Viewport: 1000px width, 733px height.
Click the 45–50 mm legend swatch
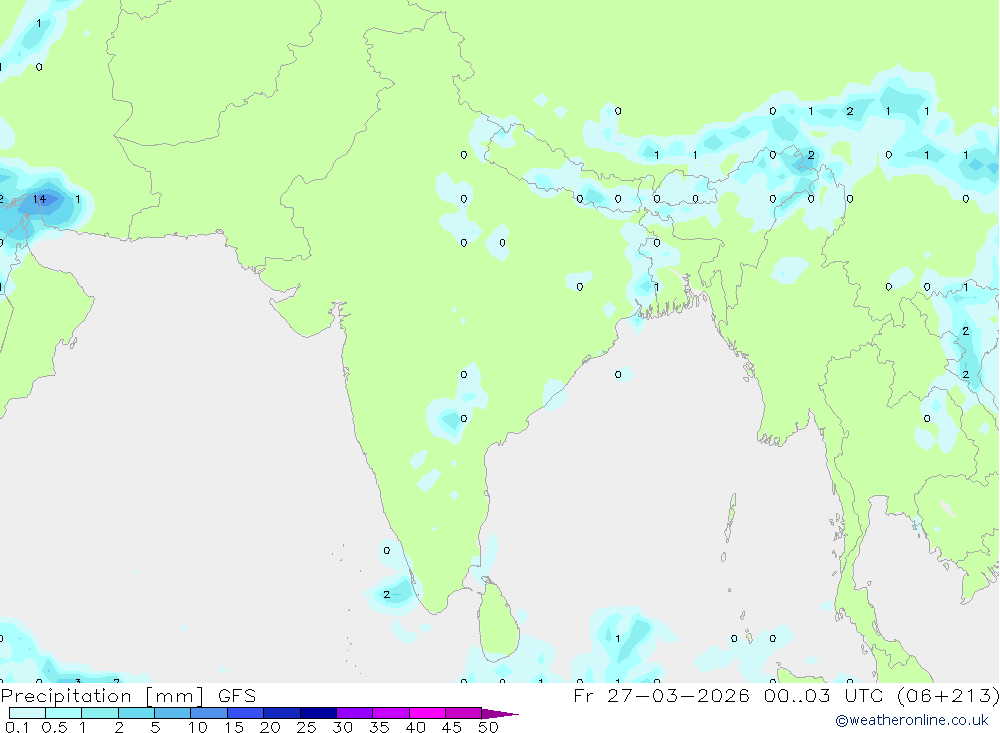click(x=464, y=713)
